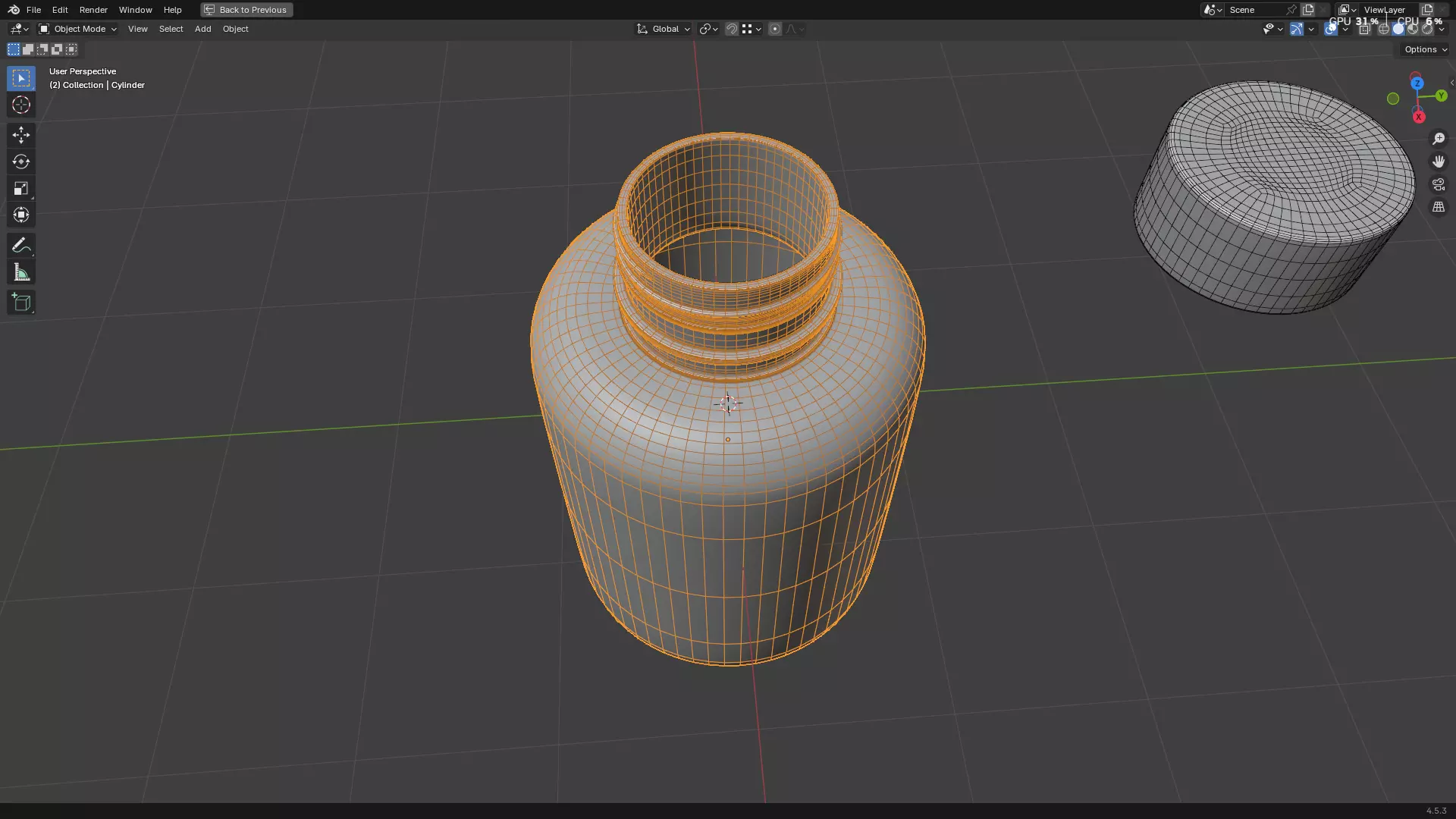
Task: Click the New Scene copy icon
Action: pyautogui.click(x=1308, y=10)
